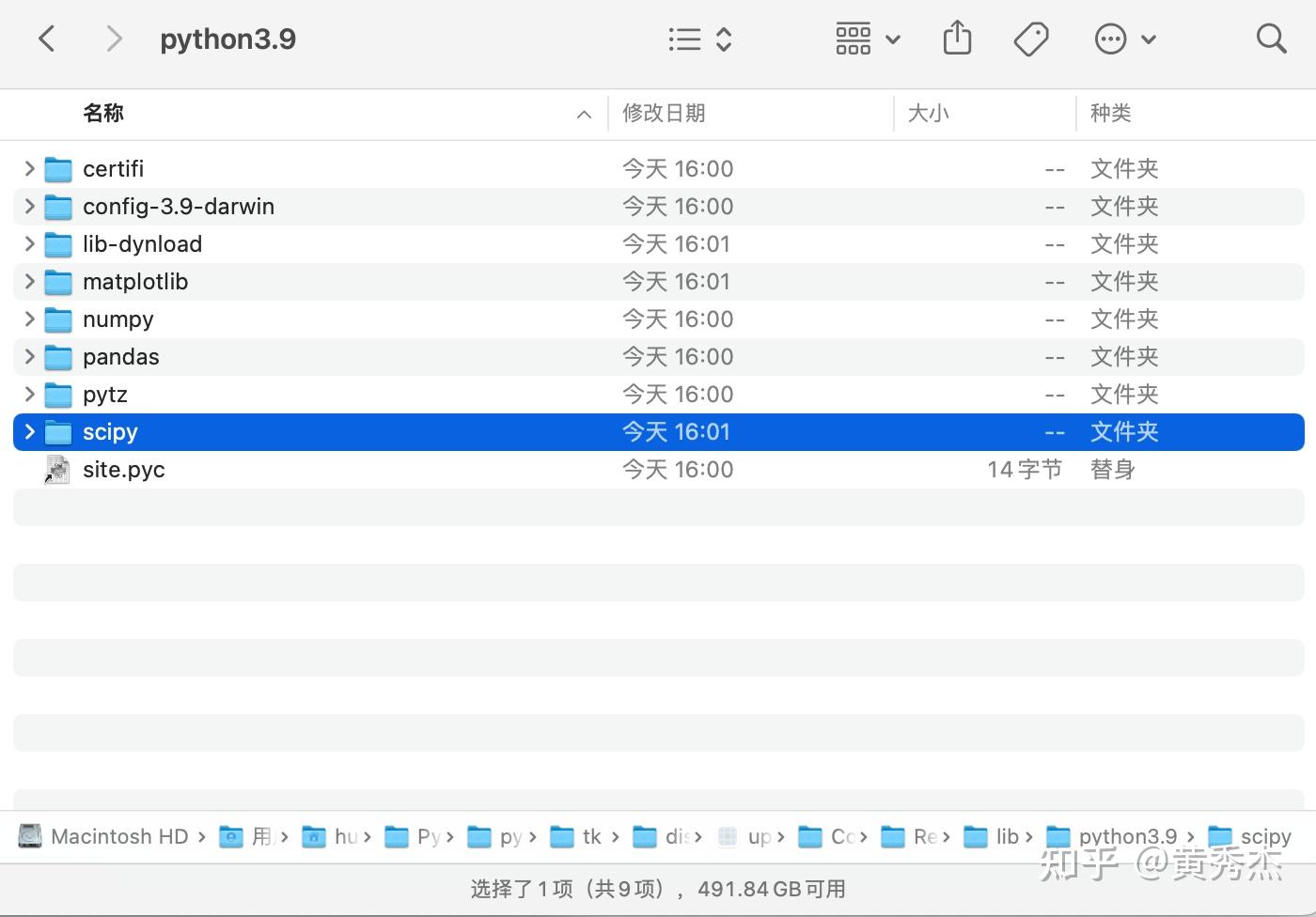This screenshot has width=1316, height=917.
Task: Select the certifi file name
Action: 113,168
